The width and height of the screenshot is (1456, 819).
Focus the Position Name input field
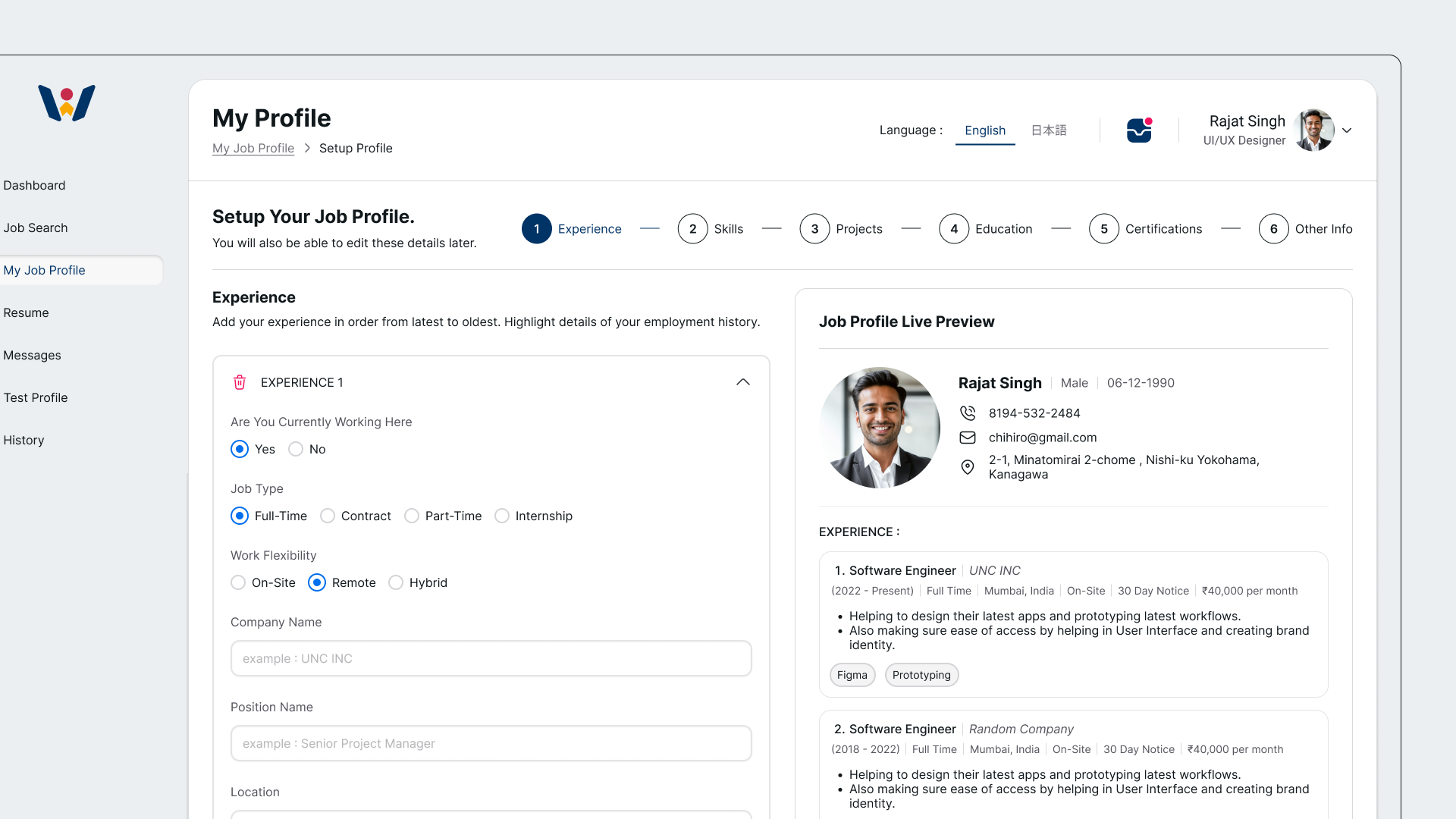pos(491,743)
